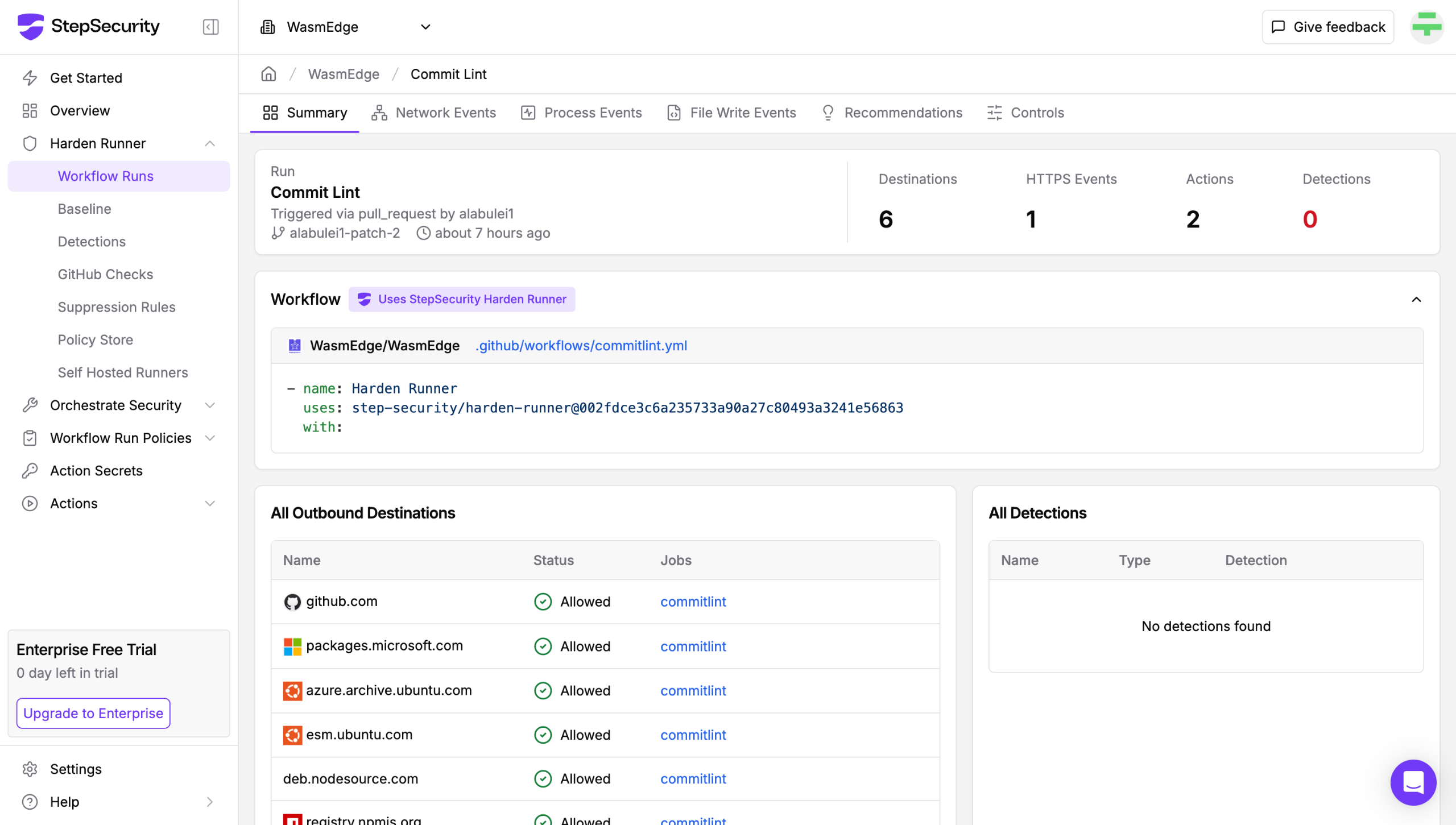Expand the Actions sidebar menu

click(x=210, y=503)
